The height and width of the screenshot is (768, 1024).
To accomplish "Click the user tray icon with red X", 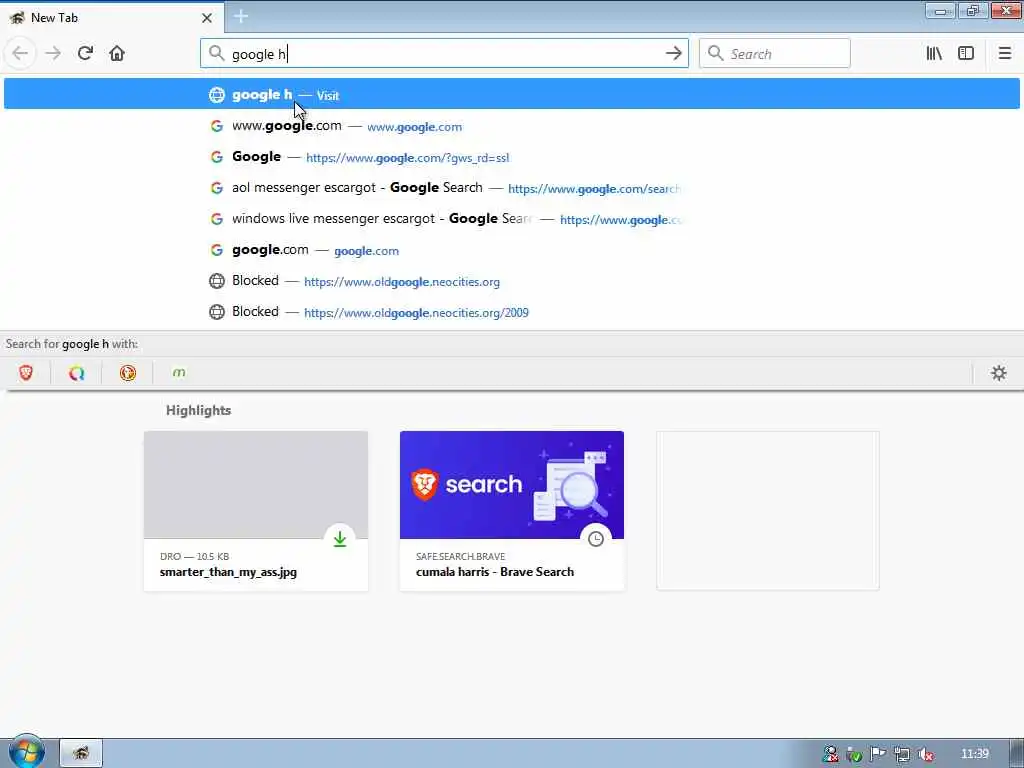I will coord(830,754).
